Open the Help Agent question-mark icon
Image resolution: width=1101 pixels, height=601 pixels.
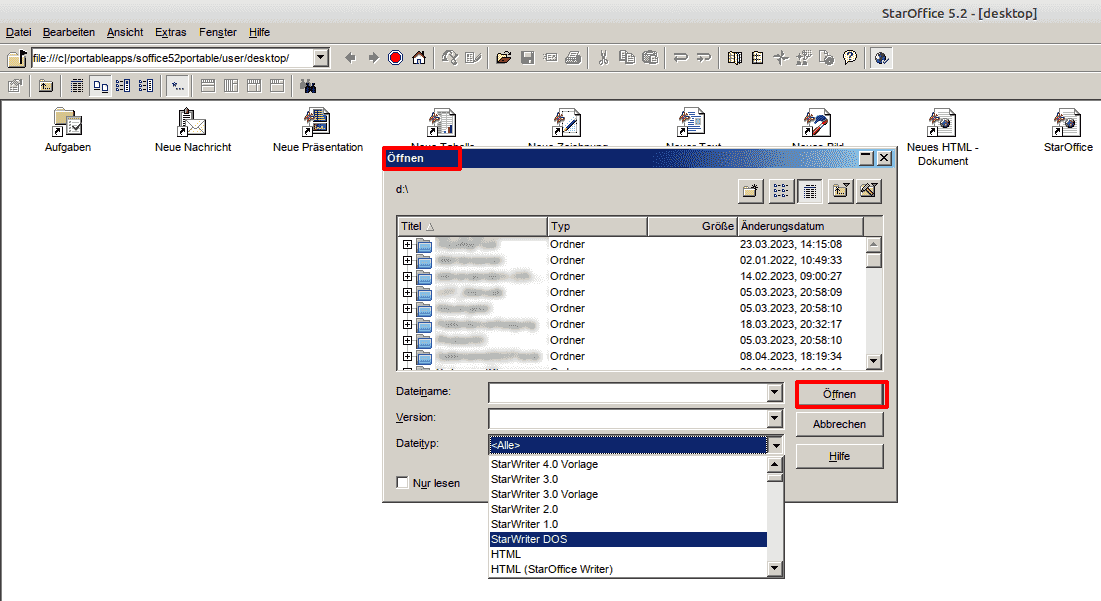[x=850, y=58]
